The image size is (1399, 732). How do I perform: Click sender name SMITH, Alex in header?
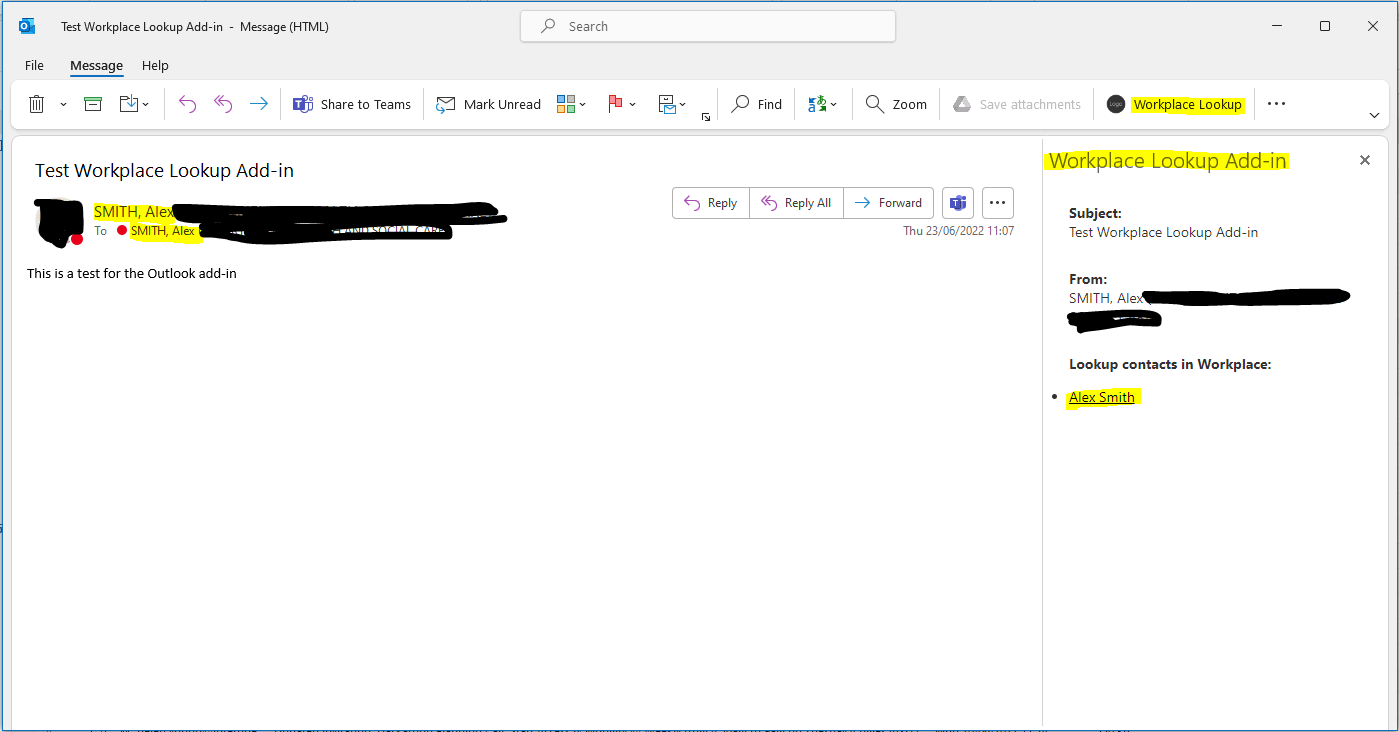coord(134,212)
